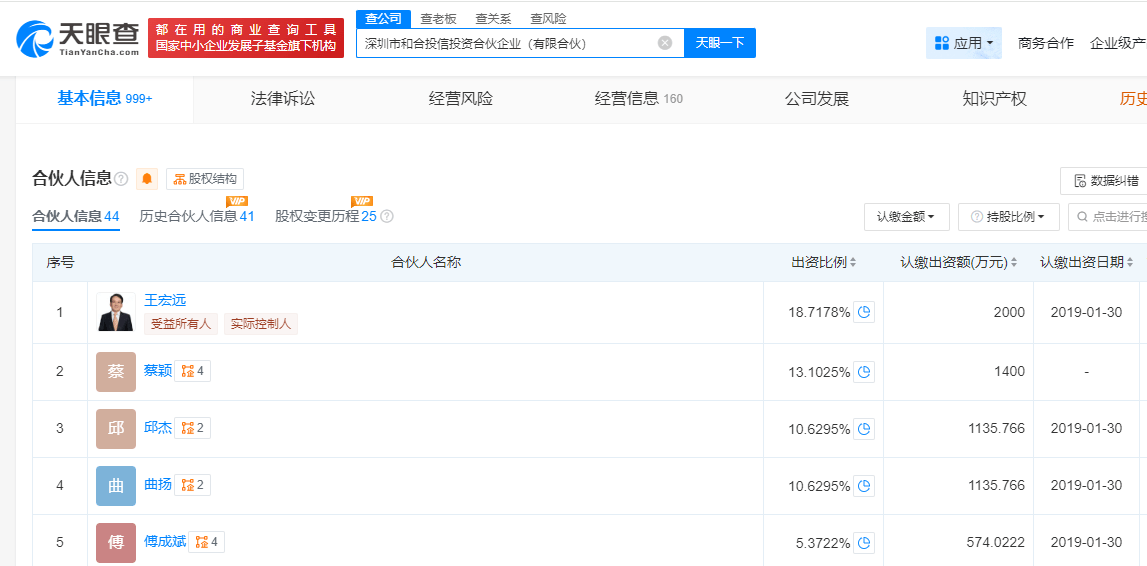This screenshot has width=1147, height=566.
Task: Click the 574.0222 contribution amount
Action: click(x=995, y=543)
